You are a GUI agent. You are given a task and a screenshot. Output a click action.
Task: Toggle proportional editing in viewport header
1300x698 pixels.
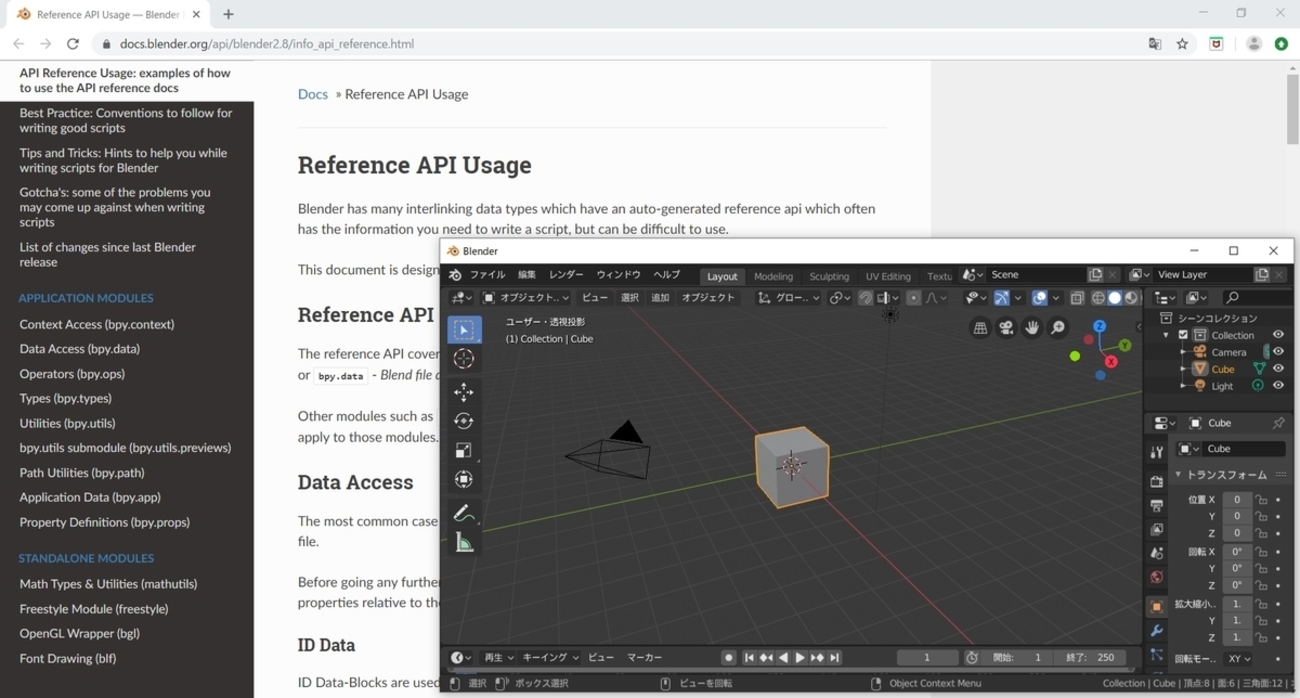click(913, 298)
